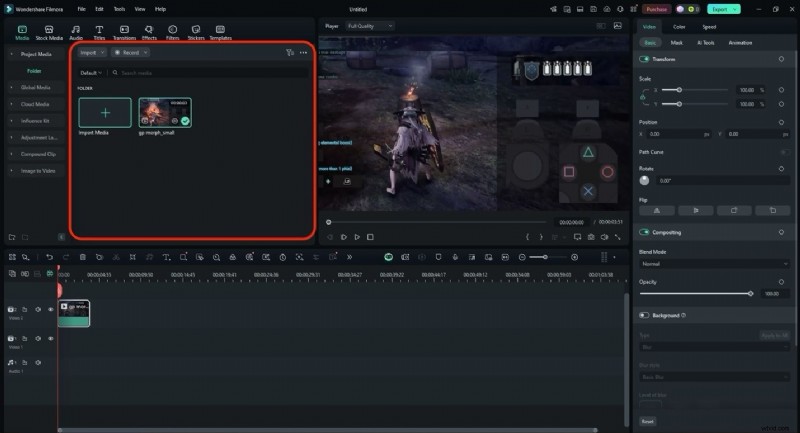800x433 pixels.
Task: Click the media filter icon
Action: 290,53
